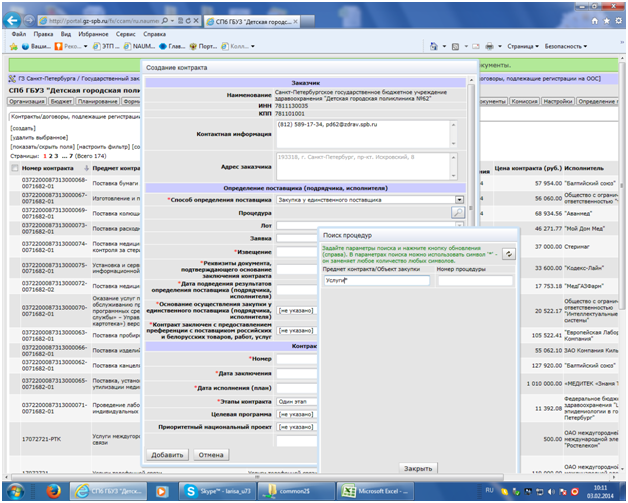Open Firefox from the taskbar
The height and width of the screenshot is (503, 628).
53,491
